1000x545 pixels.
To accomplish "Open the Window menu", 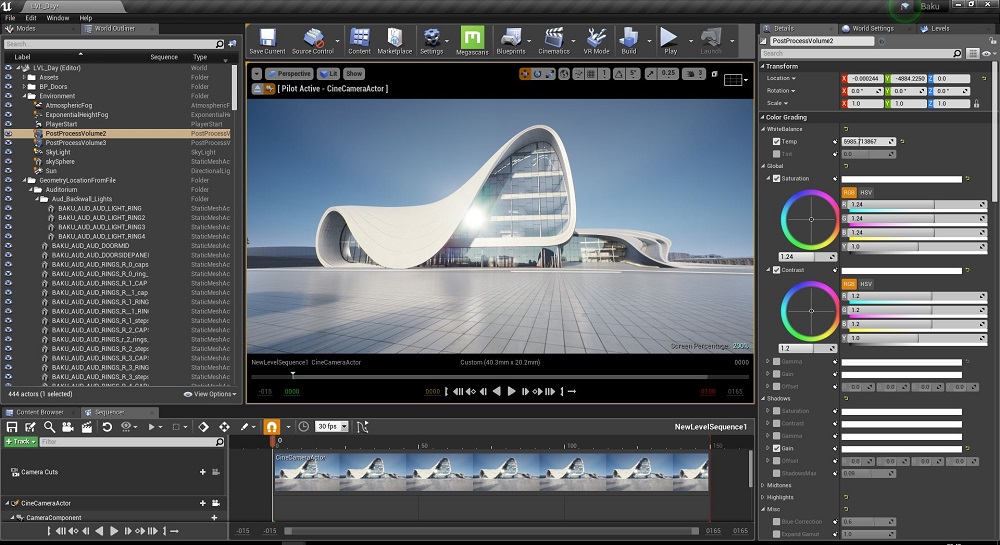I will pos(57,18).
